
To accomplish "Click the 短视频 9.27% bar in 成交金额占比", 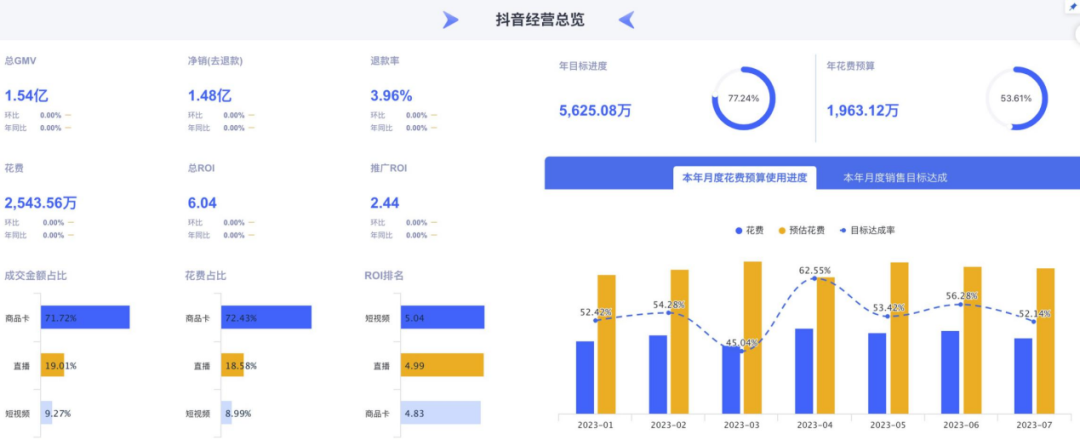I will tap(47, 413).
